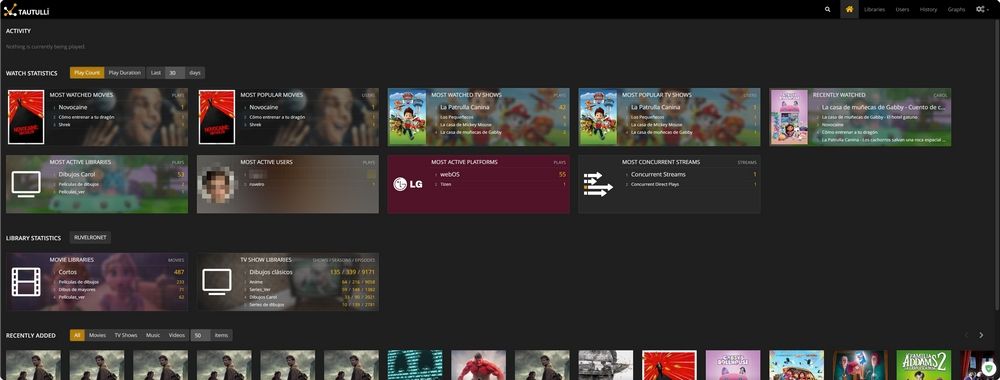Image resolution: width=1000 pixels, height=380 pixels.
Task: Open Series de dibujos in TV Show Libraries
Action: (267, 305)
